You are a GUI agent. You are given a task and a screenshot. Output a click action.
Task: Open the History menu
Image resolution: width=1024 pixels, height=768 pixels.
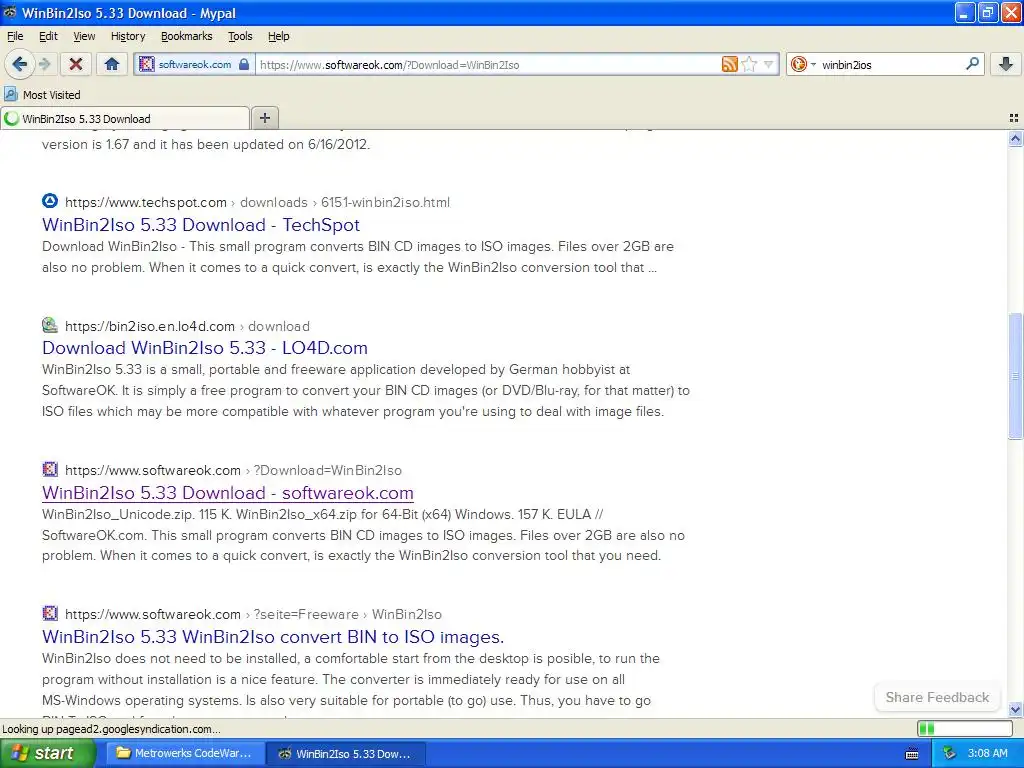128,37
